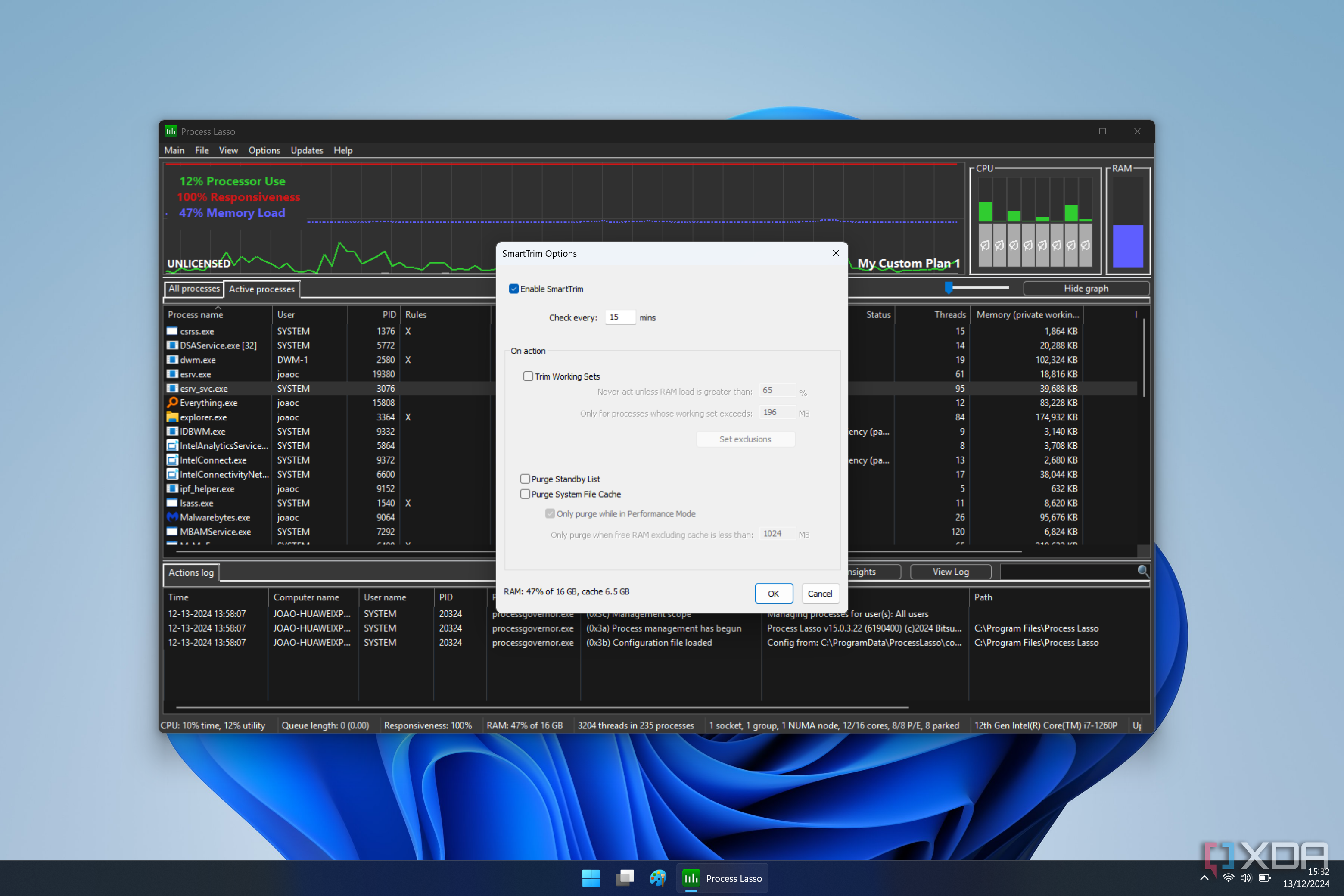Click the search magnifier in the Actions log
The width and height of the screenshot is (1344, 896).
(x=1143, y=571)
